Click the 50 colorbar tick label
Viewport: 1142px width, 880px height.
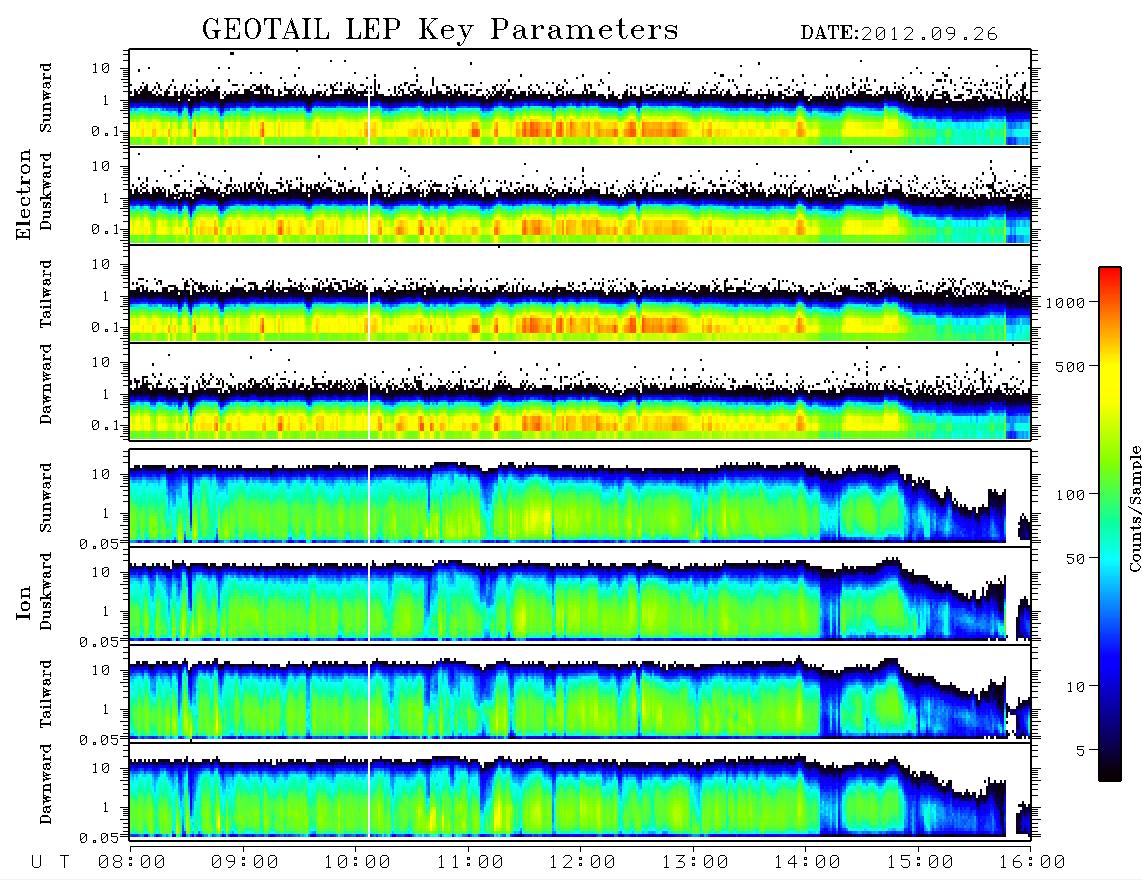pyautogui.click(x=1076, y=559)
